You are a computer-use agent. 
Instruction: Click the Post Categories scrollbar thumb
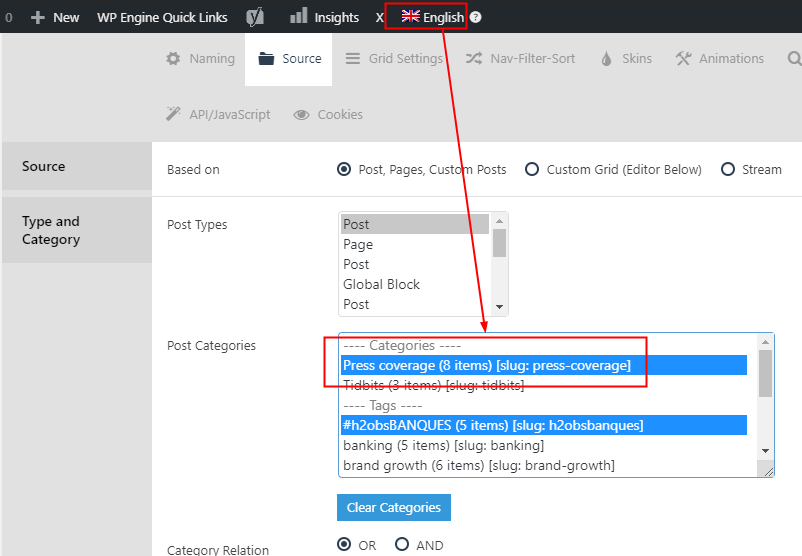point(765,373)
